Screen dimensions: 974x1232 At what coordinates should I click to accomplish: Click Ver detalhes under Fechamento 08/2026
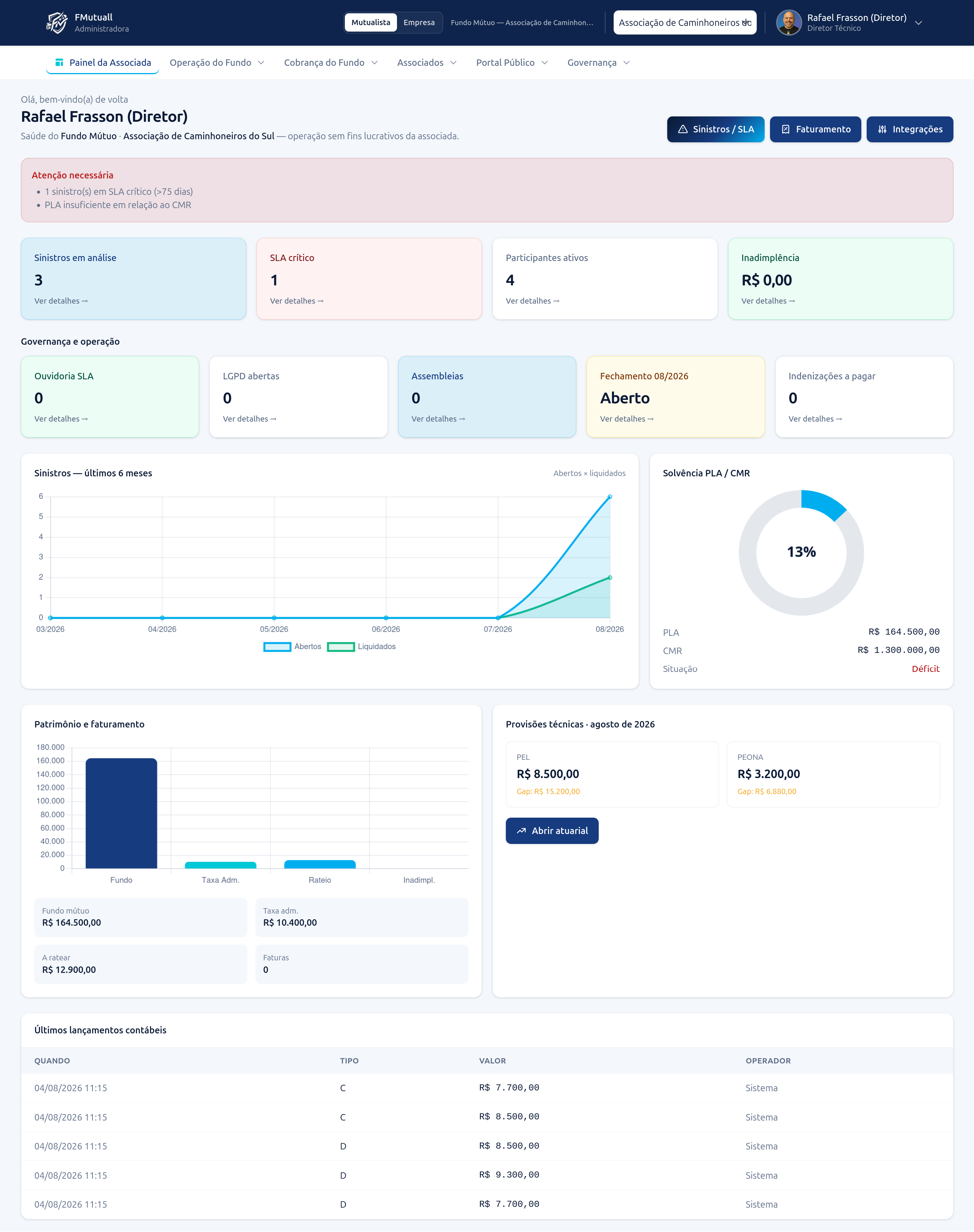tap(627, 419)
